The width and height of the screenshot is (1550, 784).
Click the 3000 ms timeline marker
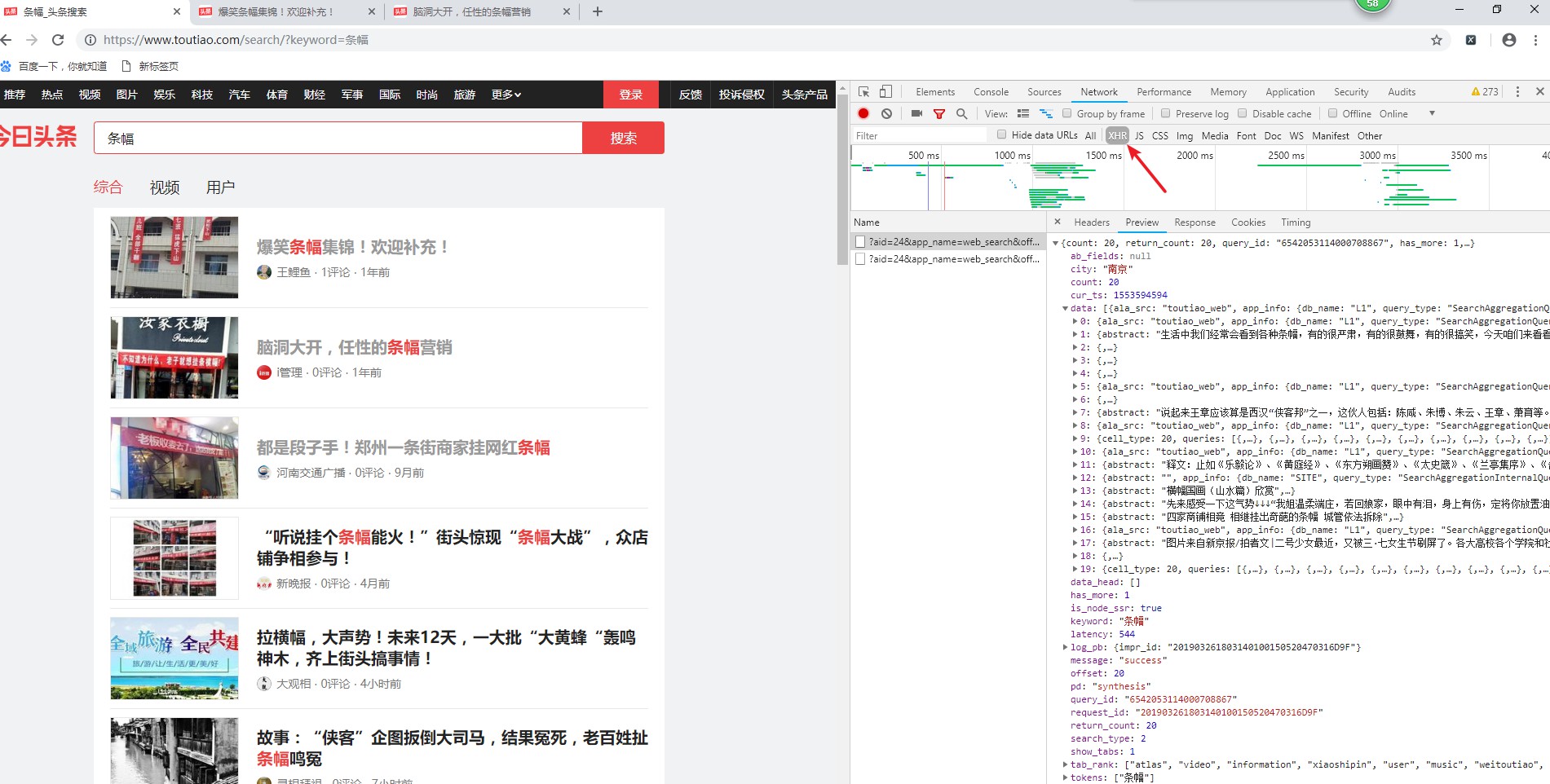pyautogui.click(x=1377, y=155)
